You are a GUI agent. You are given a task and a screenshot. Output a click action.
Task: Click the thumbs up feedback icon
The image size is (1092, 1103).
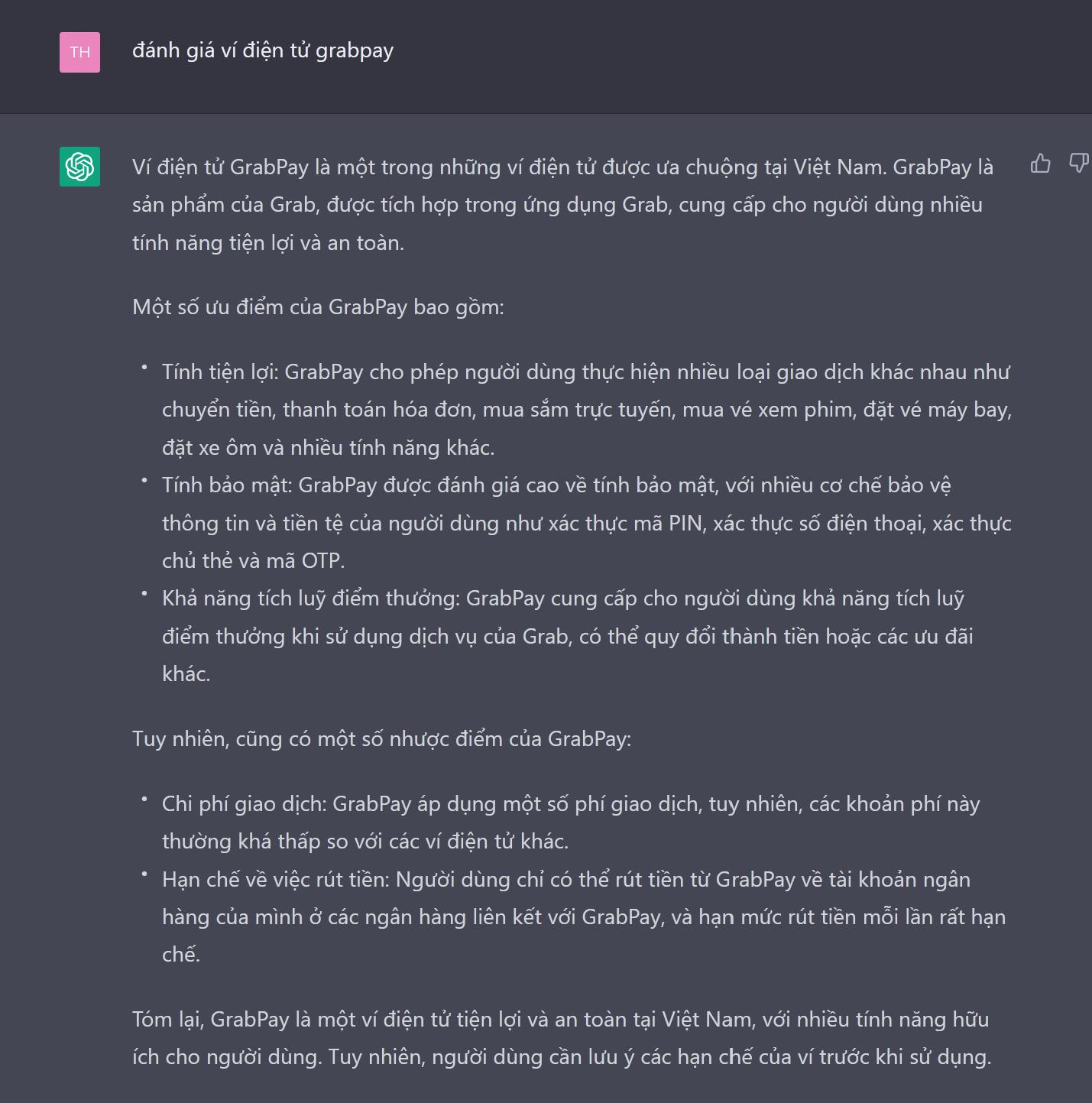coord(1040,164)
